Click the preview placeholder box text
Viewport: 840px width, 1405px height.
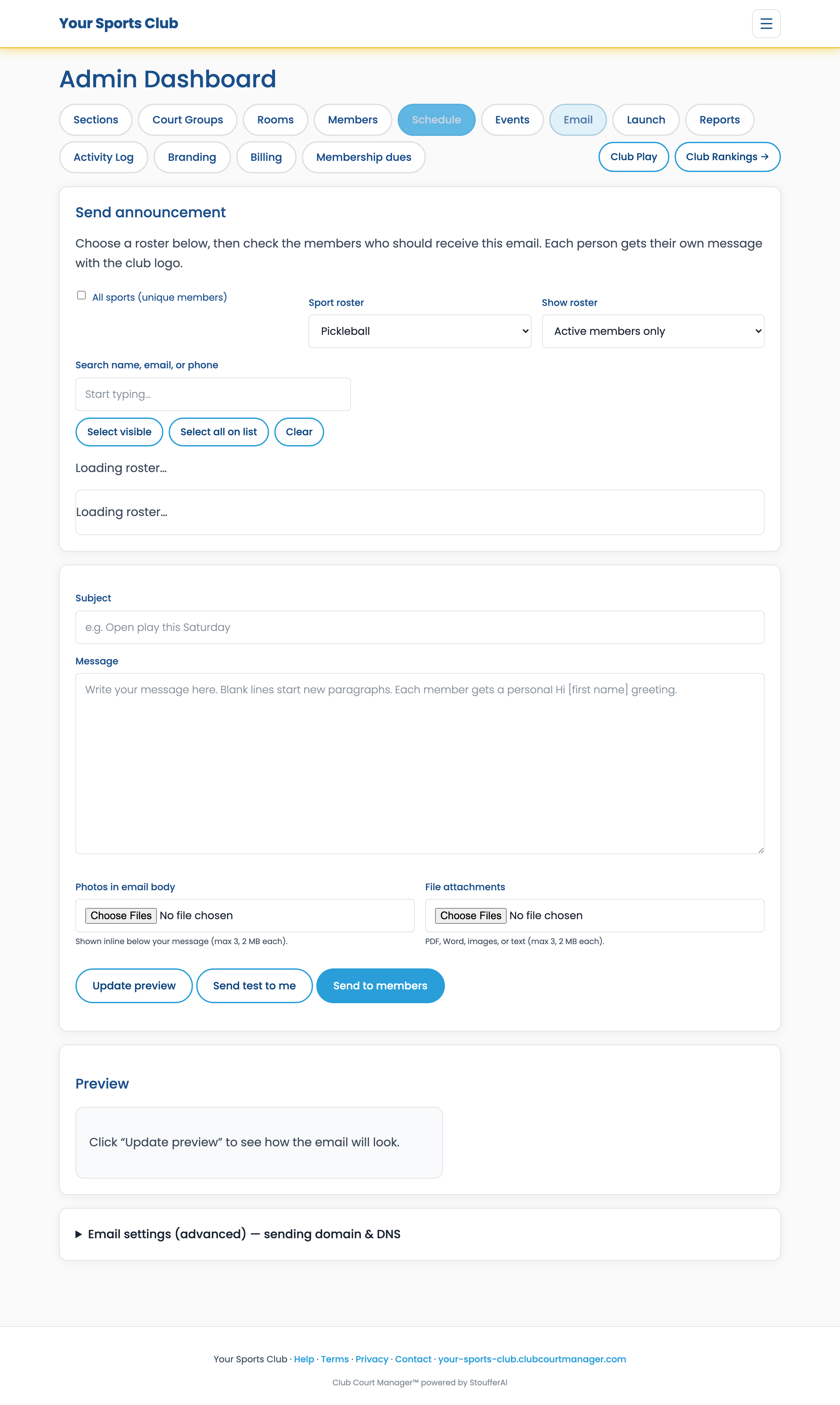244,1142
